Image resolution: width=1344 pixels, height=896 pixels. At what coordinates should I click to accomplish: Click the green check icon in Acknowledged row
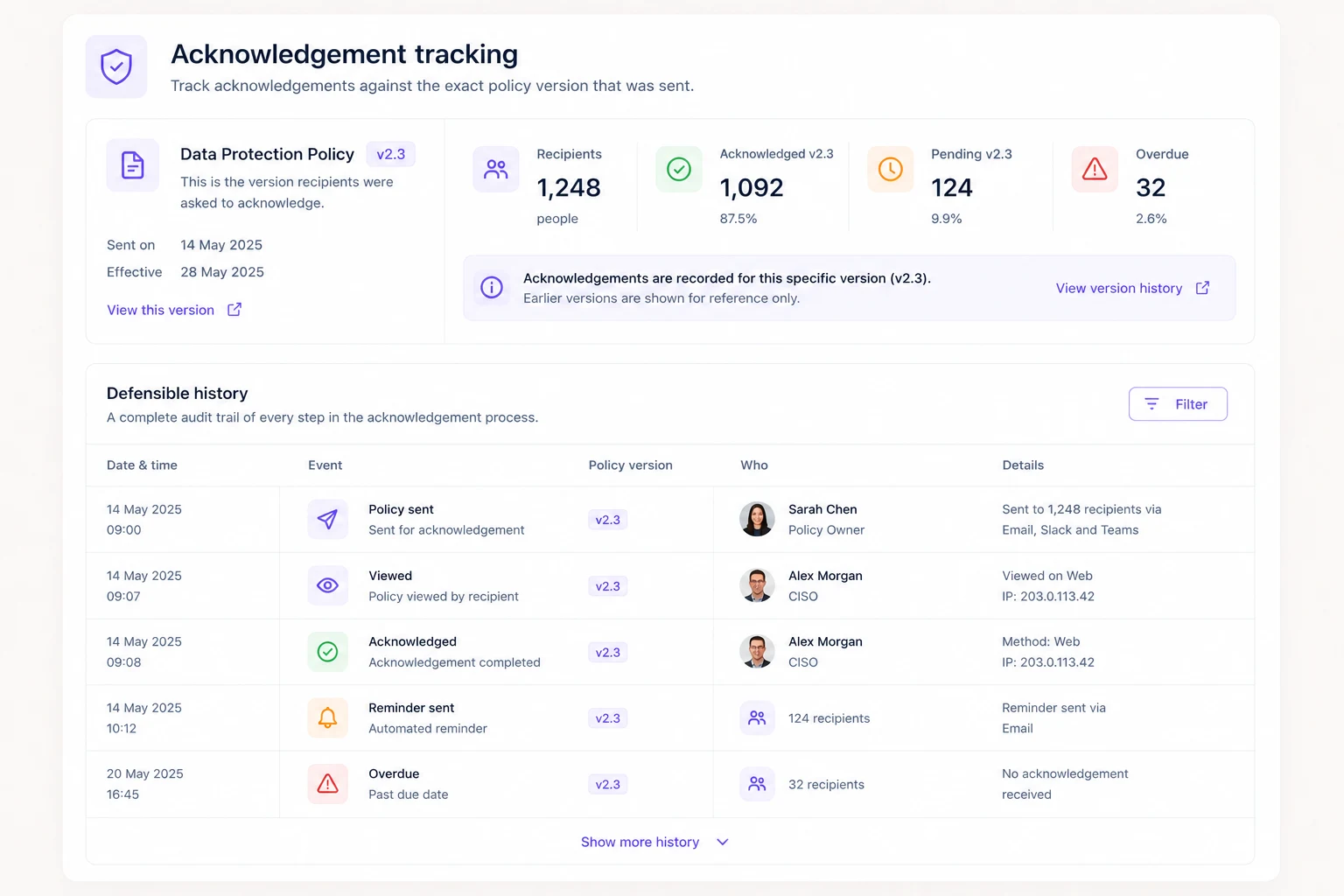pos(327,652)
